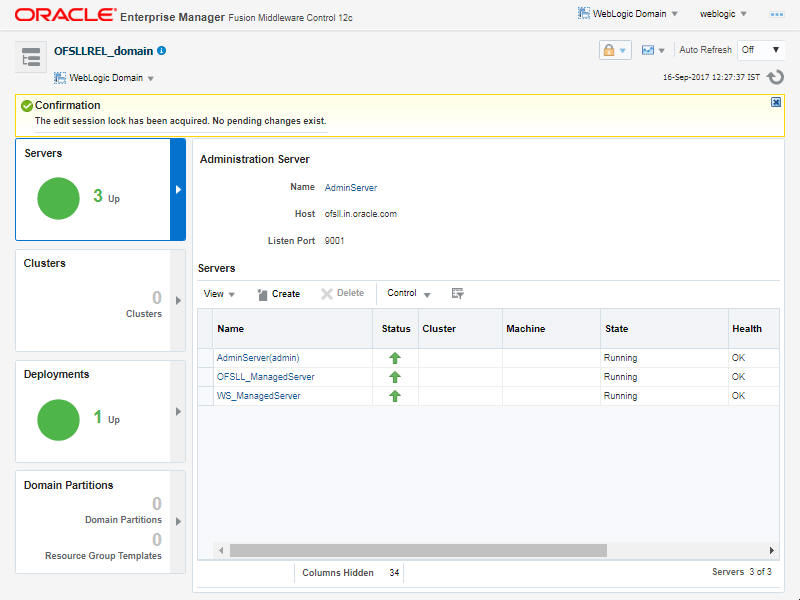Click the up-arrow status icon for OFSLL_ManagedServer
This screenshot has height=600, width=800.
click(x=395, y=377)
